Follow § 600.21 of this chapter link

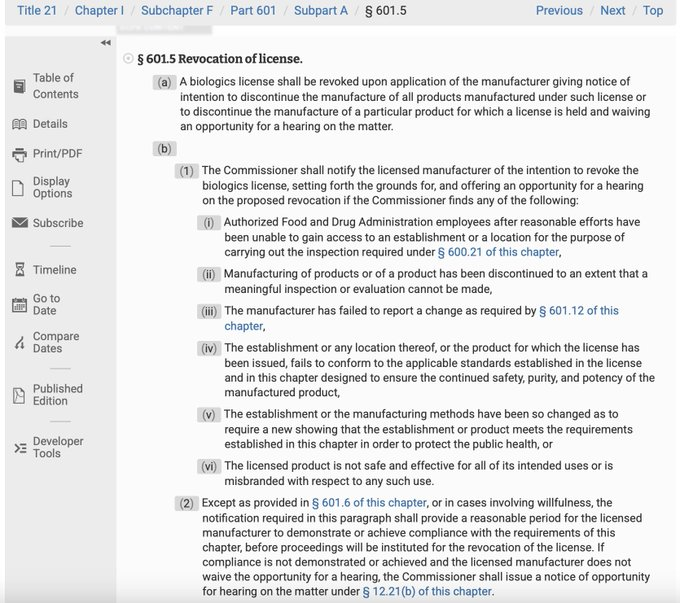(498, 252)
